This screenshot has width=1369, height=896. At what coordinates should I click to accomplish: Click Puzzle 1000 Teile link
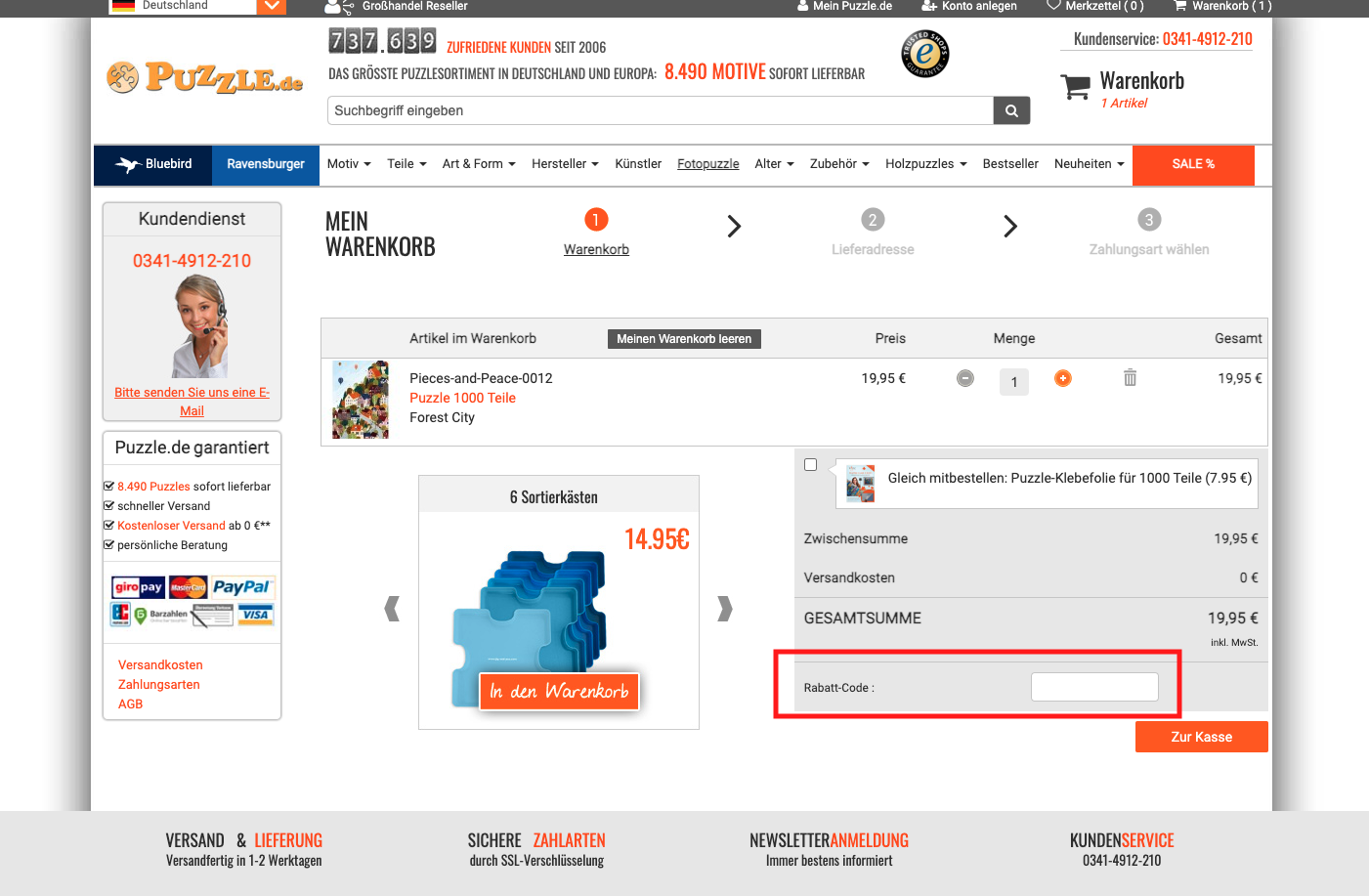click(462, 398)
